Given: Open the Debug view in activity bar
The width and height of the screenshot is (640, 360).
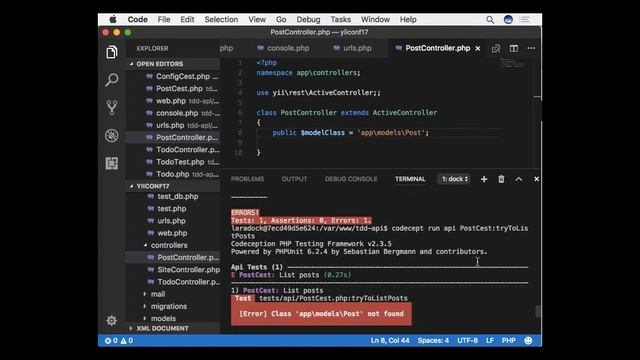Looking at the screenshot, I should click(111, 136).
